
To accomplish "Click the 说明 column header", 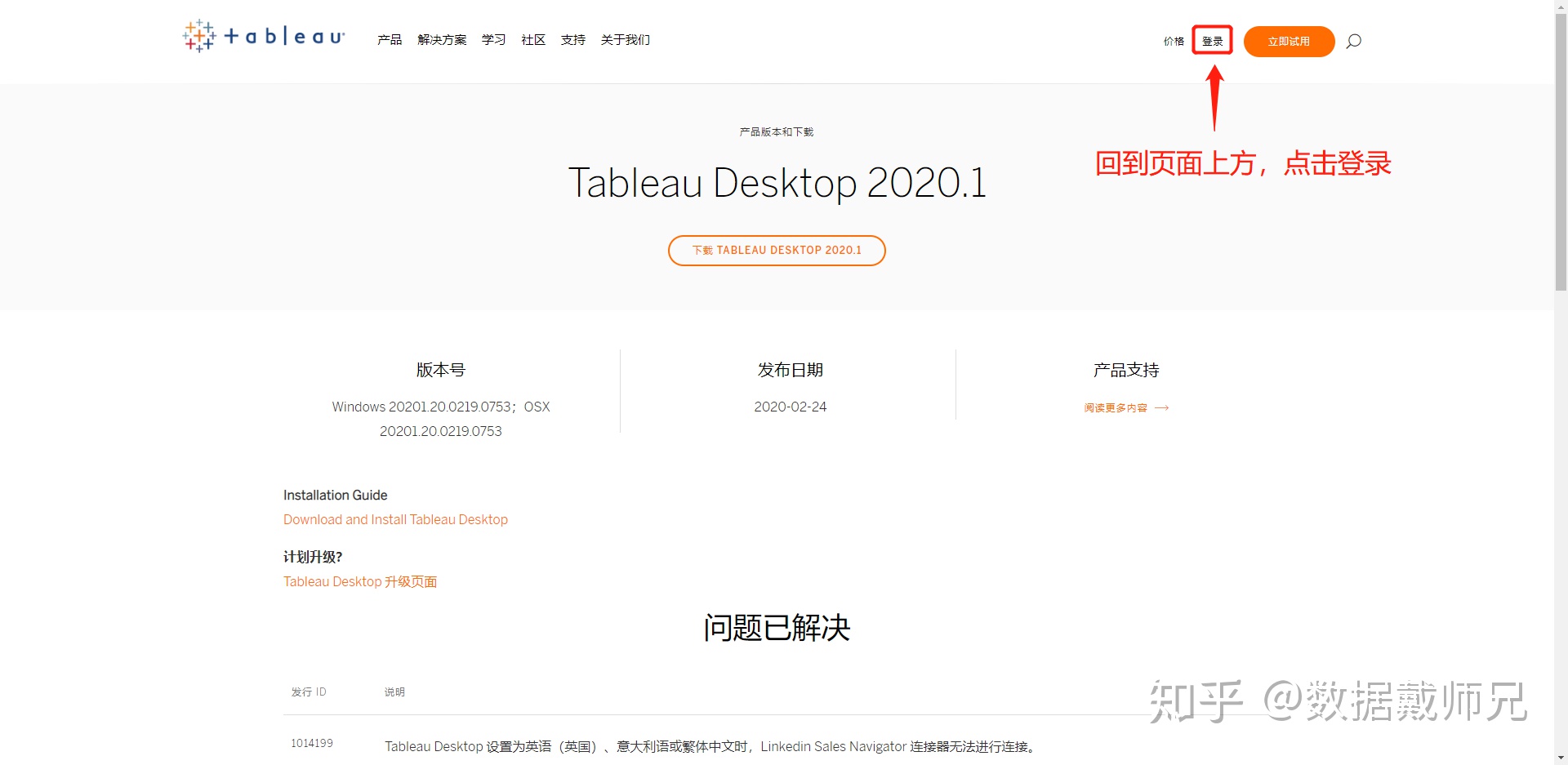I will 394,692.
